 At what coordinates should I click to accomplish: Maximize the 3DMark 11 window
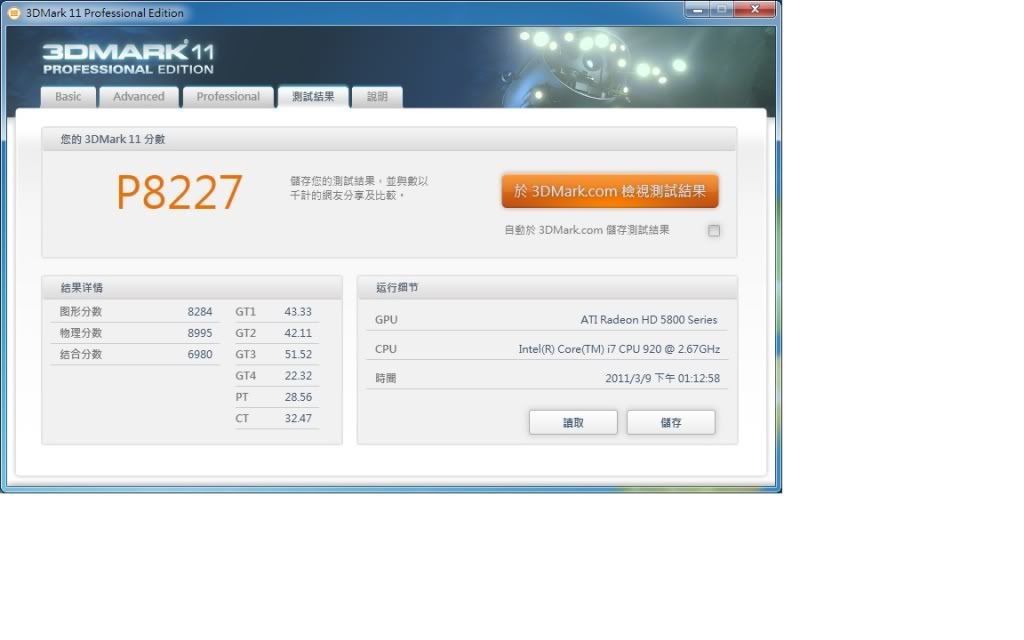click(722, 10)
